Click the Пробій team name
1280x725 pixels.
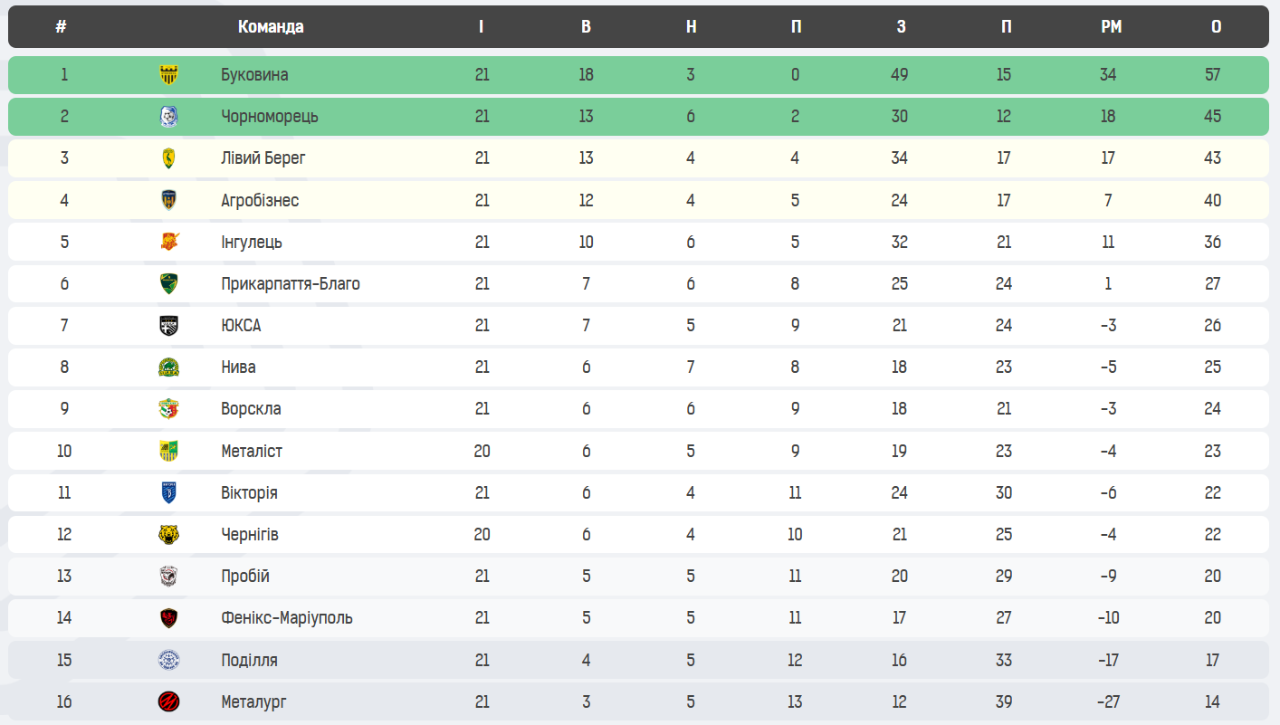pyautogui.click(x=245, y=576)
